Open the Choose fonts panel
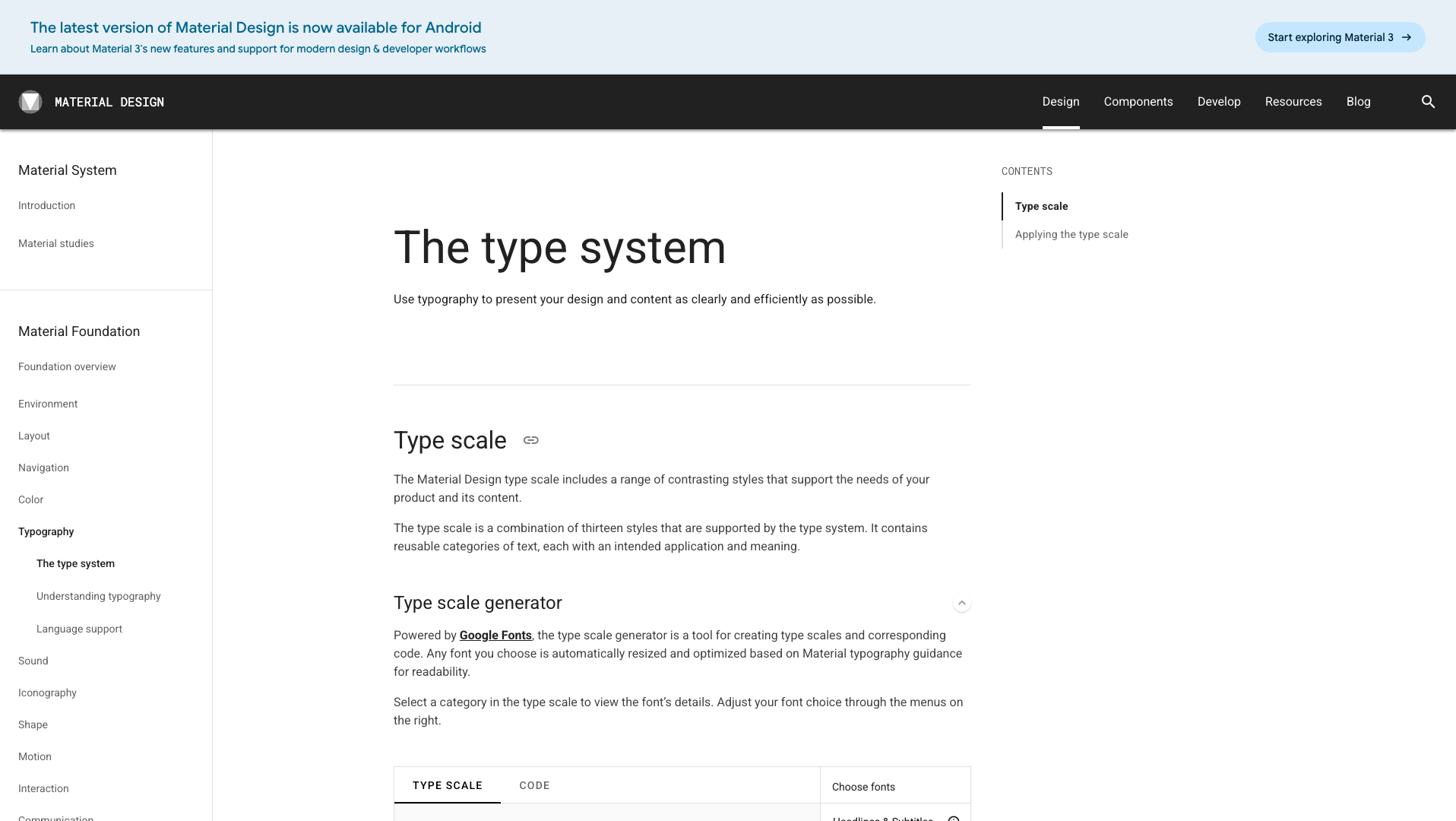 [x=863, y=786]
